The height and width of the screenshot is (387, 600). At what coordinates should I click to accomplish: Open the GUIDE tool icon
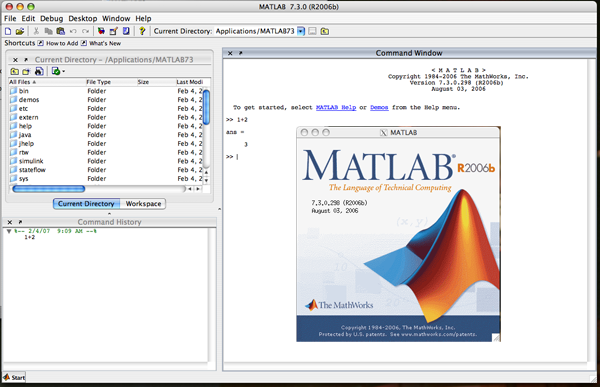114,31
